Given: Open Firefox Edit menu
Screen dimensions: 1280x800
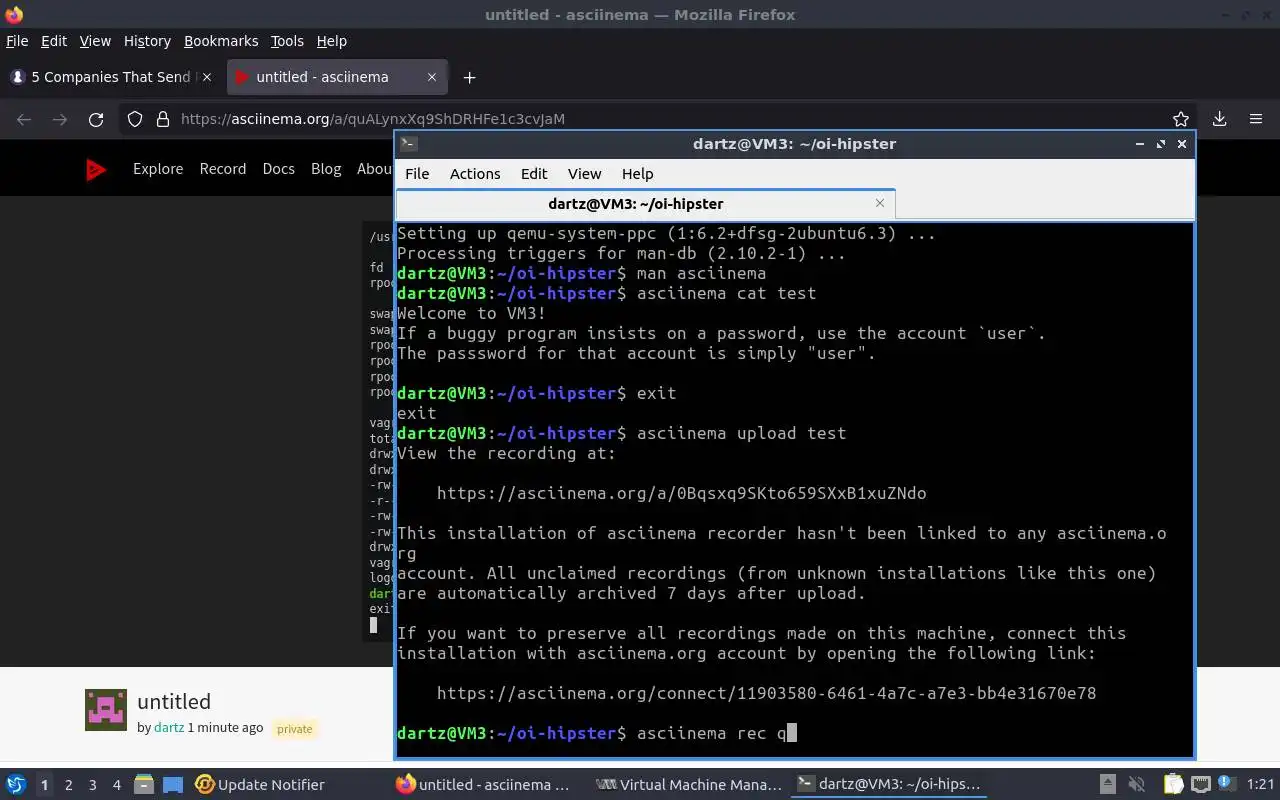Looking at the screenshot, I should click(x=54, y=41).
